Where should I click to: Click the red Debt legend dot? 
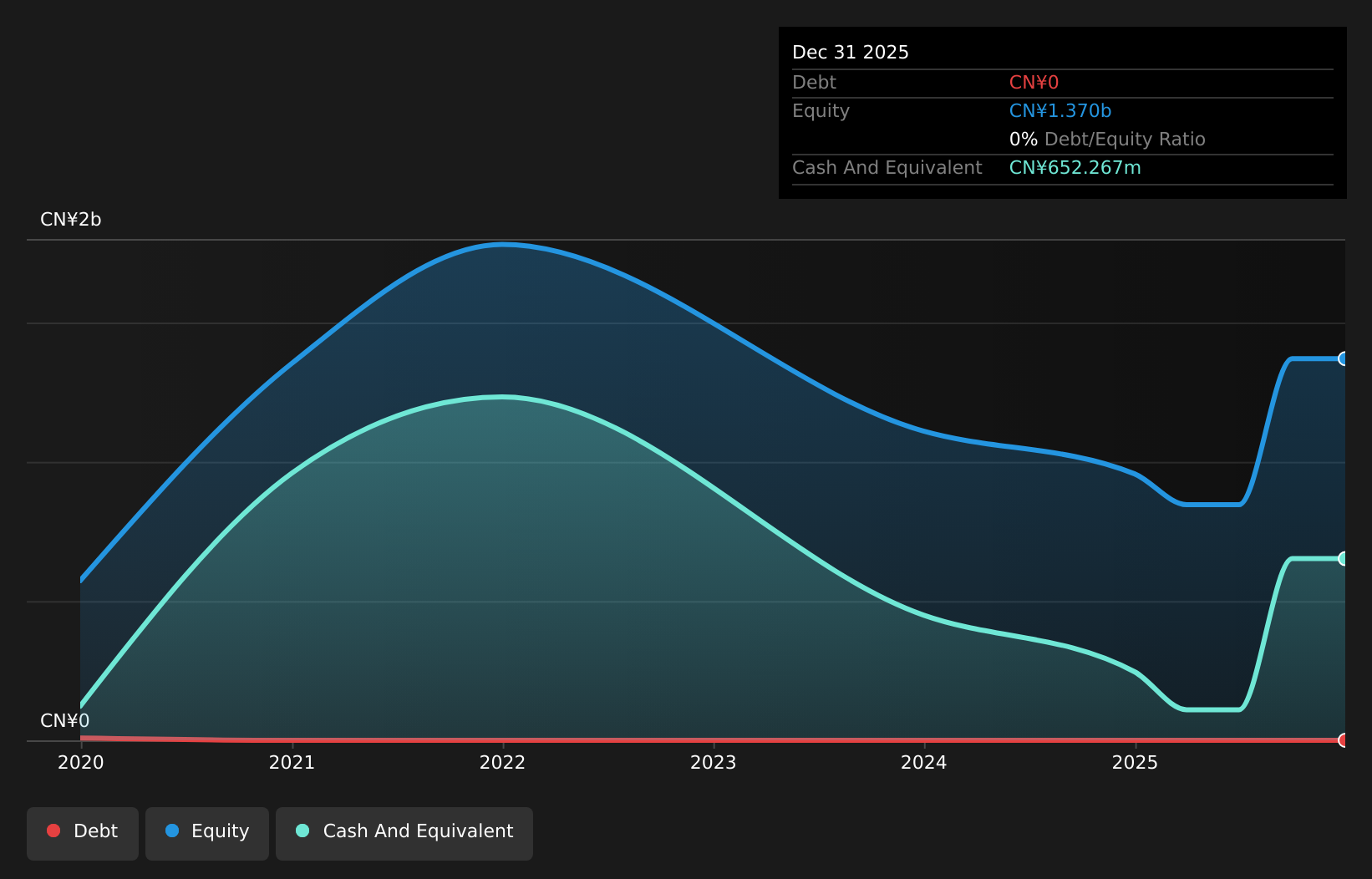pyautogui.click(x=53, y=831)
